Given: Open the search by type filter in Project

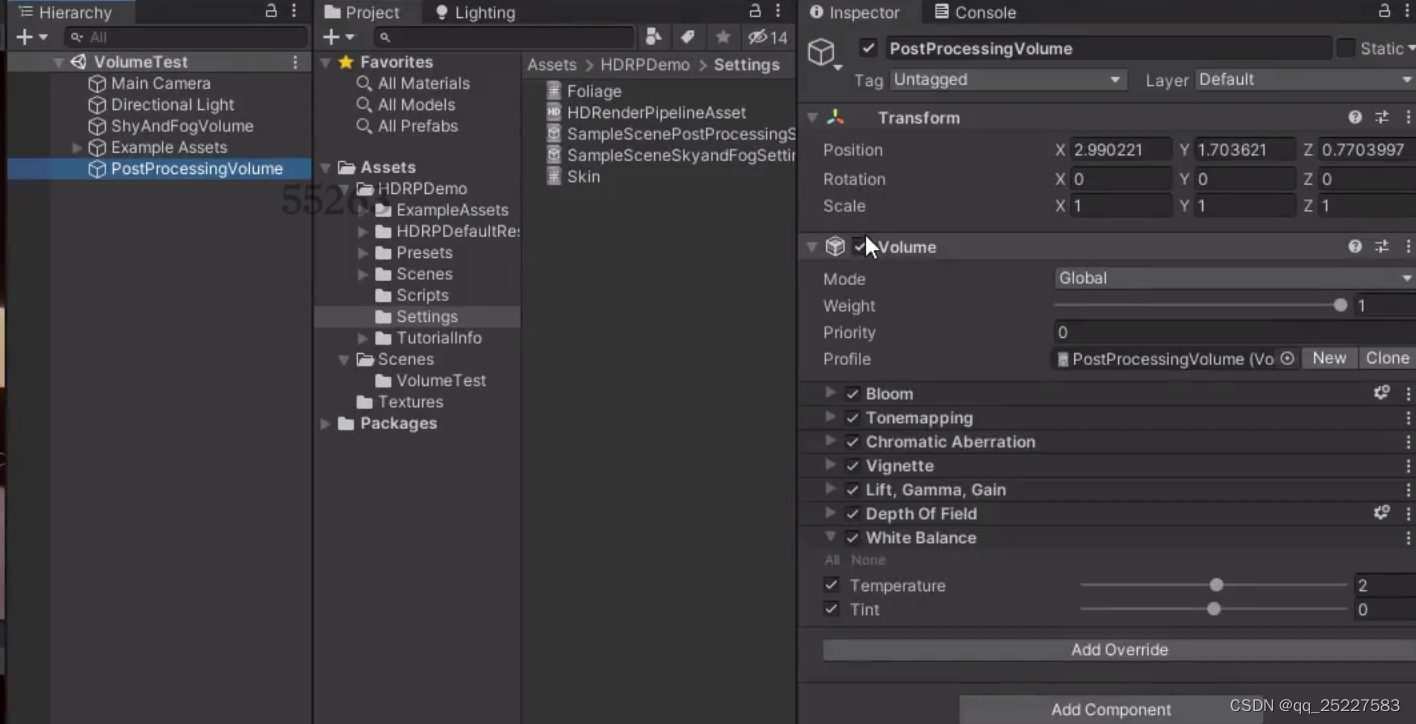Looking at the screenshot, I should pyautogui.click(x=654, y=36).
